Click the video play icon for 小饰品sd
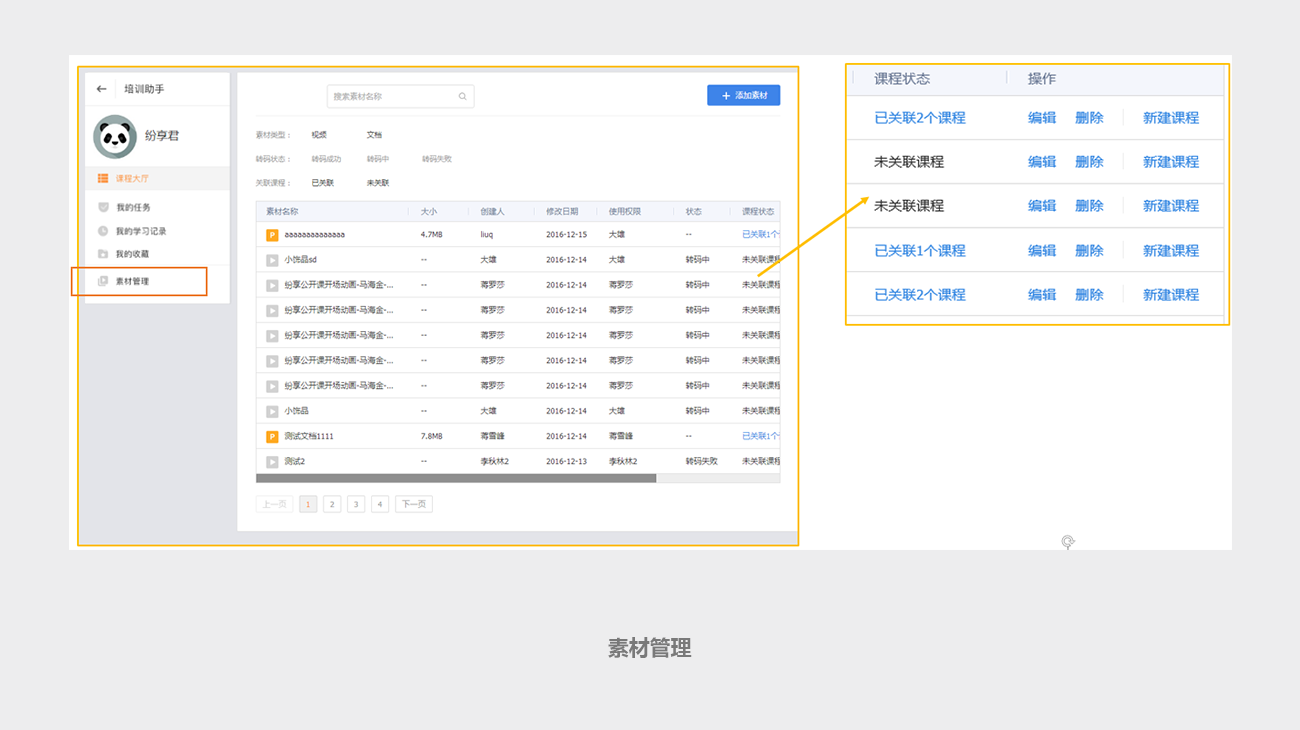The image size is (1300, 730). (x=272, y=260)
